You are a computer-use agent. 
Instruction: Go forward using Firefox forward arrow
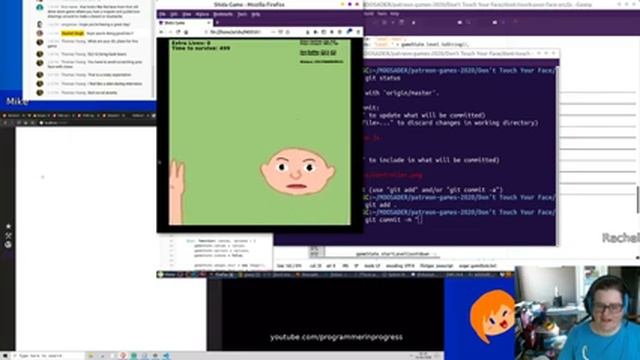(171, 32)
